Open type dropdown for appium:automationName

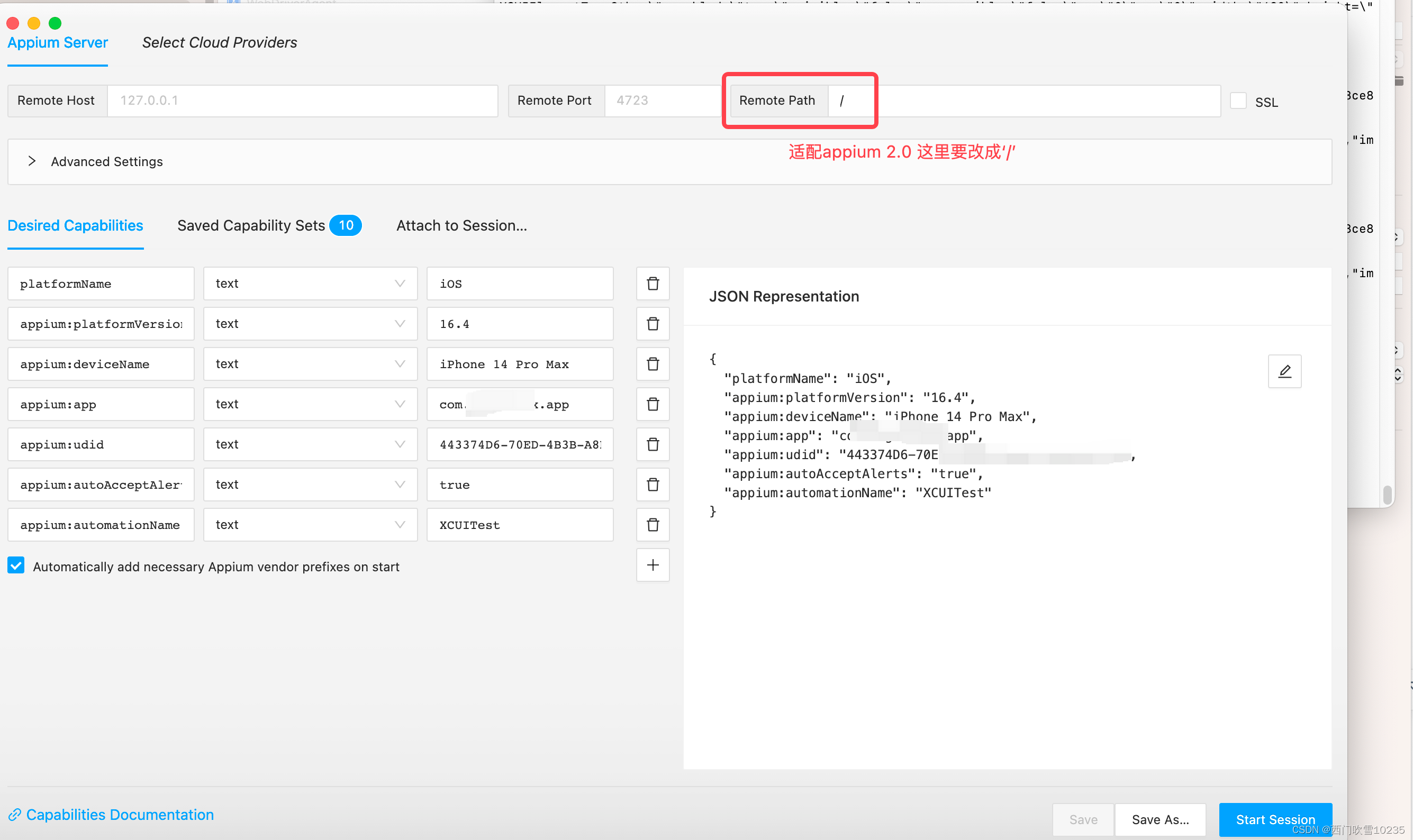click(310, 525)
